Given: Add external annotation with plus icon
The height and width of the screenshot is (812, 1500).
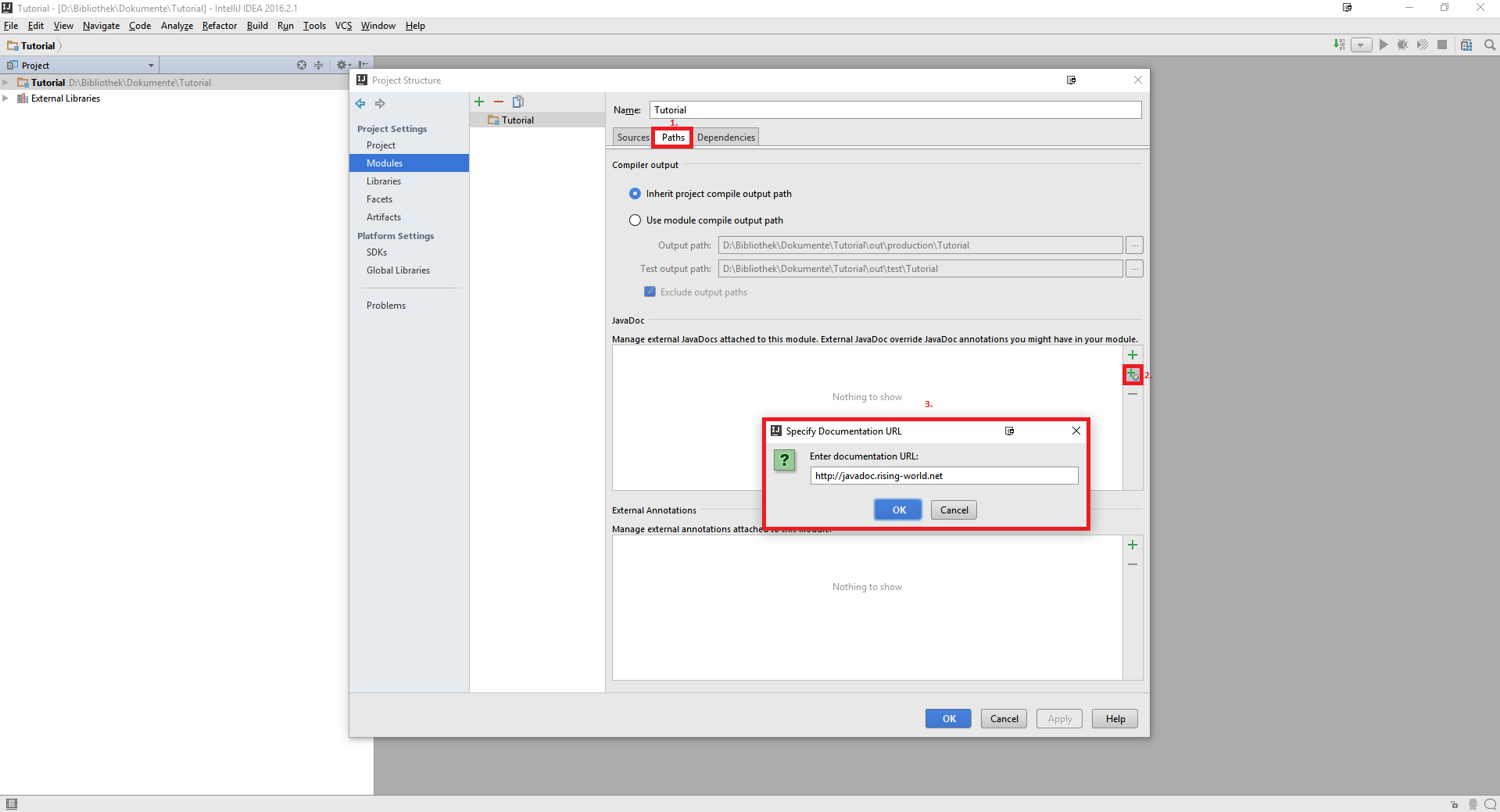Looking at the screenshot, I should 1133,545.
